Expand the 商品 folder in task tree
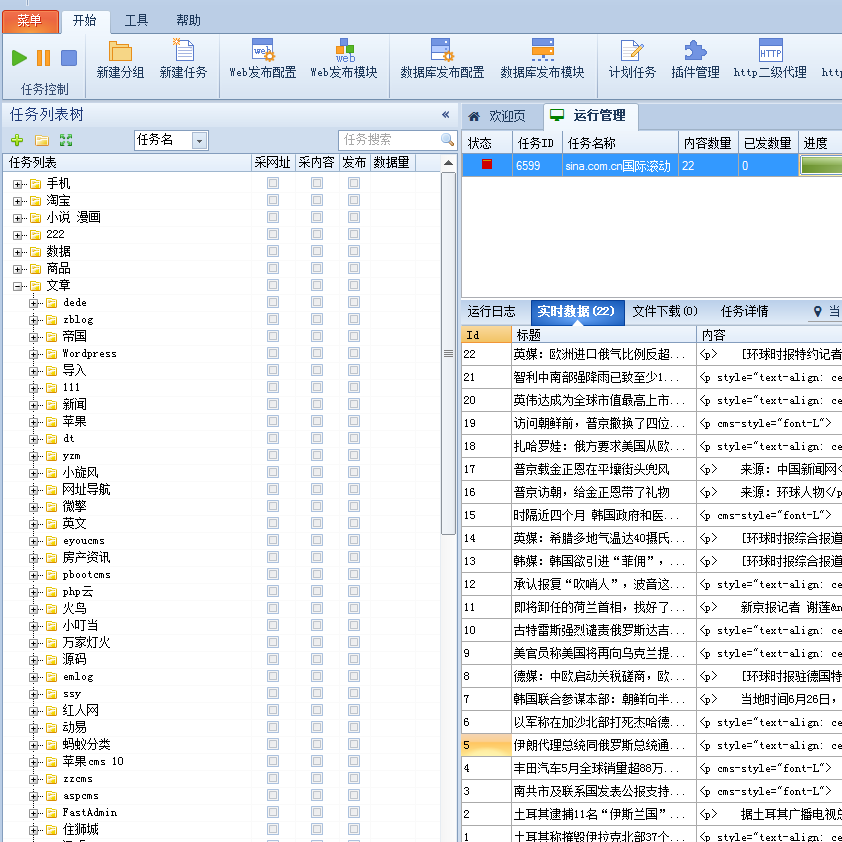842x842 pixels. [18, 268]
